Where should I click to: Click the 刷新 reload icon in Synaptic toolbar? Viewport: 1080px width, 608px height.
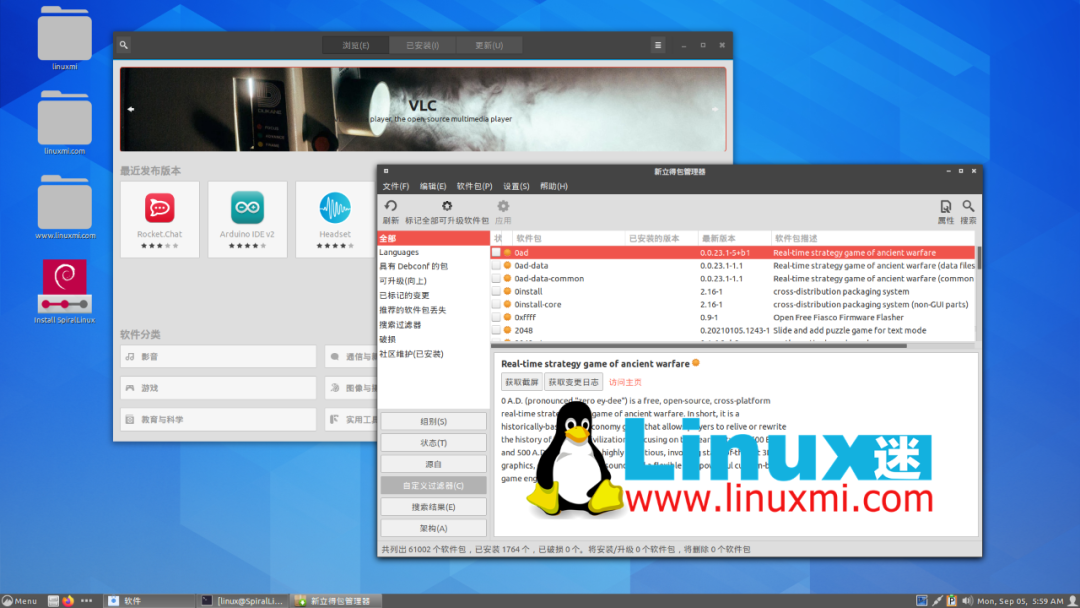click(391, 206)
